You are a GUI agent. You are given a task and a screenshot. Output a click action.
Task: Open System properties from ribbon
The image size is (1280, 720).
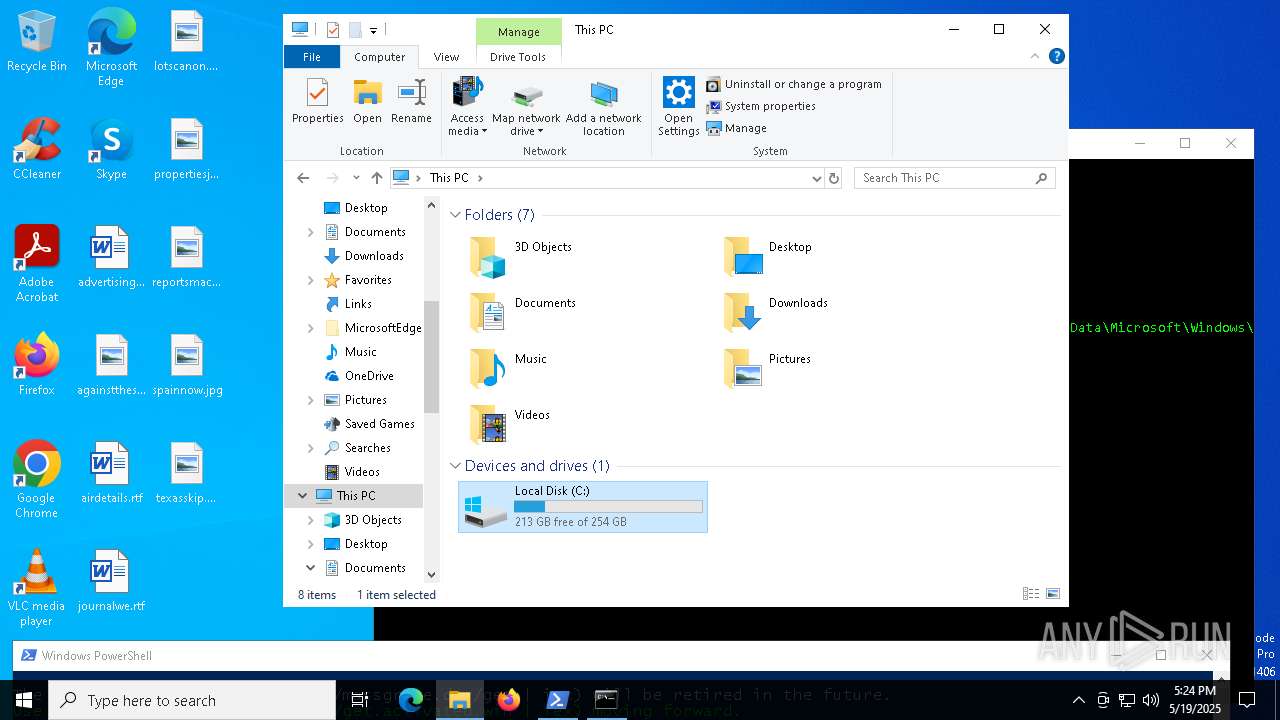[x=761, y=106]
